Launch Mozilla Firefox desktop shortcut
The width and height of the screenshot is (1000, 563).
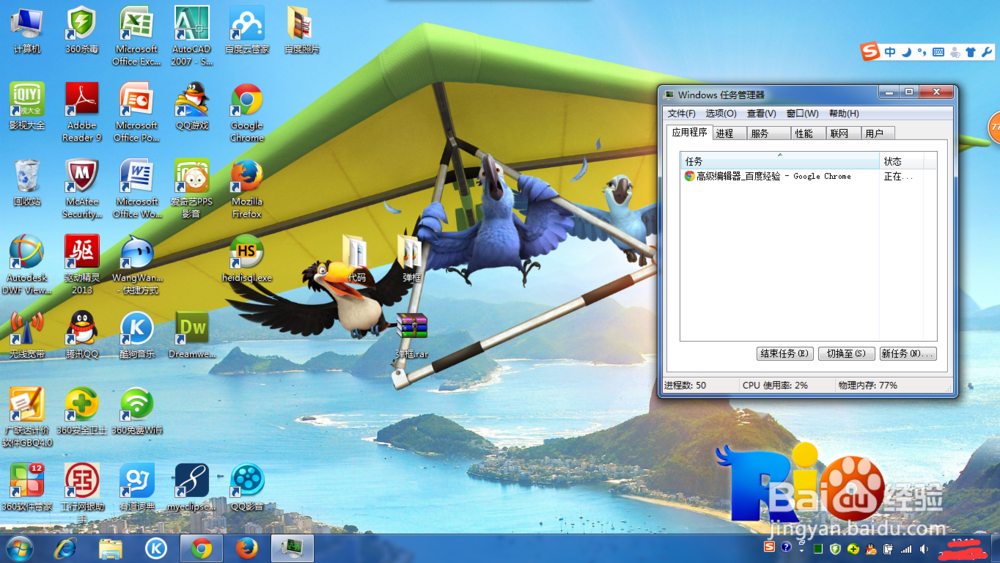point(247,189)
